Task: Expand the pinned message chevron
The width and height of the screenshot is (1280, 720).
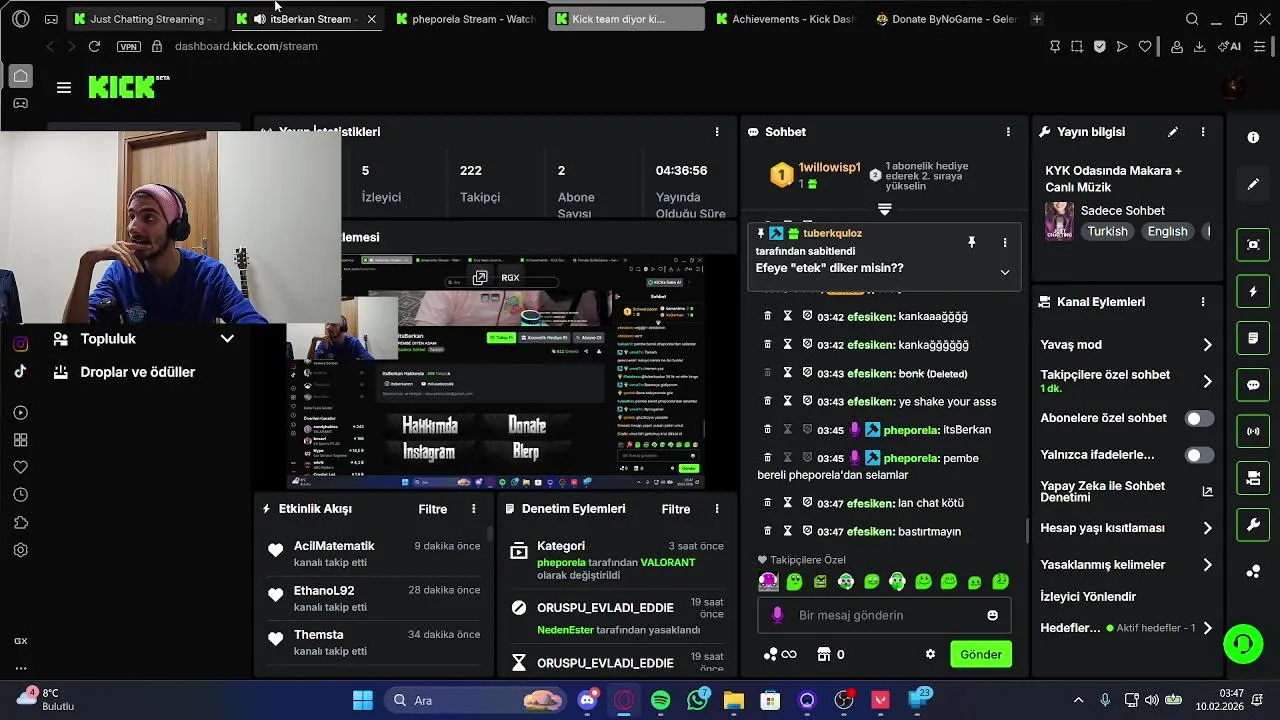Action: click(x=1005, y=272)
